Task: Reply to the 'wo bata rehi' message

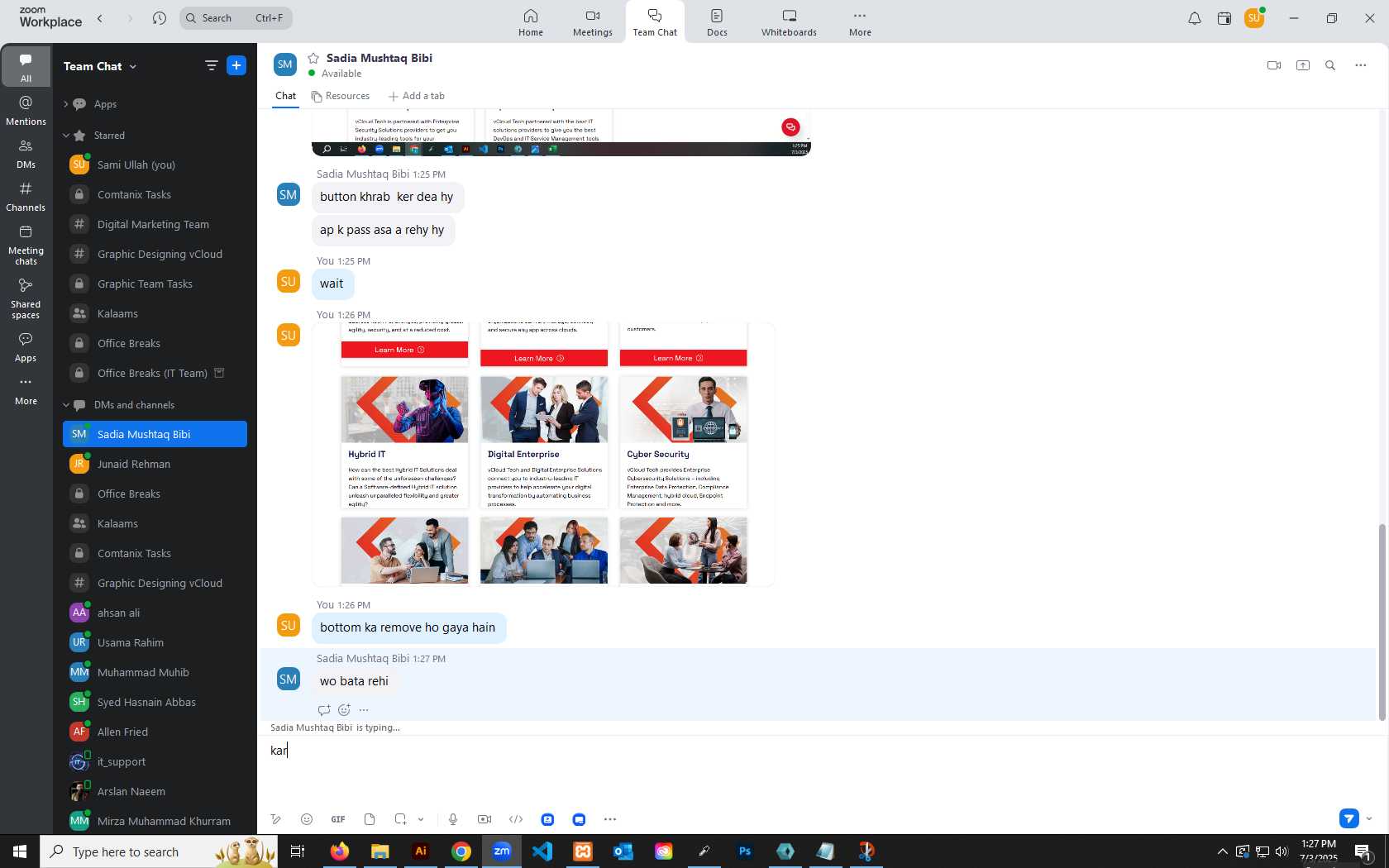Action: coord(324,710)
